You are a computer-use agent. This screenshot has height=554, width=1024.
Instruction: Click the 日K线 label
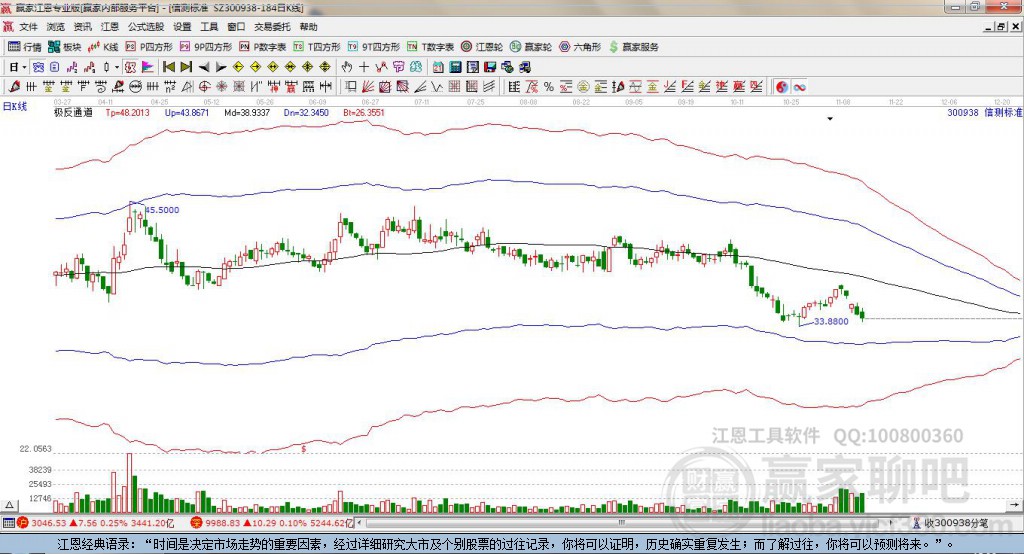coord(14,106)
